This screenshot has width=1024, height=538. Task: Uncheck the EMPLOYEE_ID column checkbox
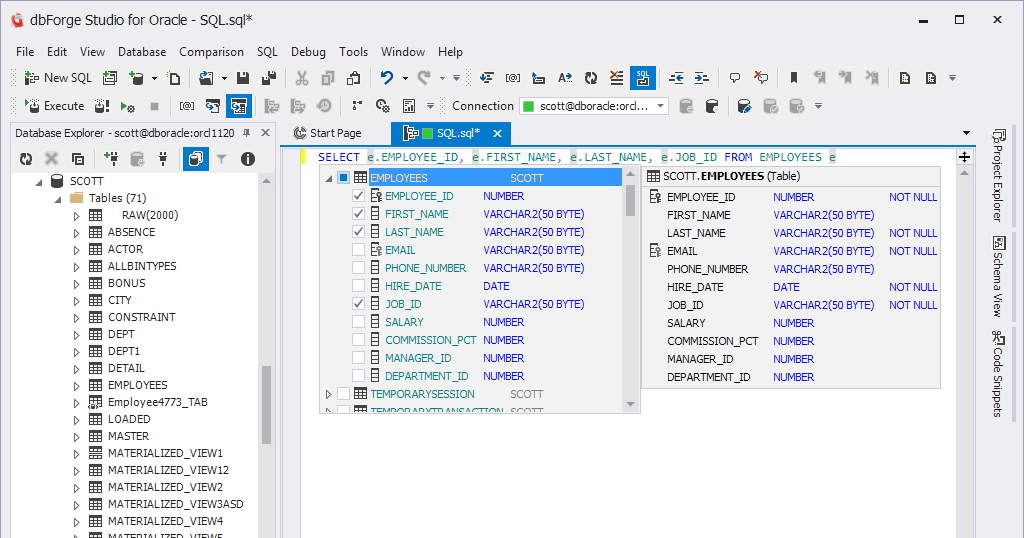coord(358,196)
